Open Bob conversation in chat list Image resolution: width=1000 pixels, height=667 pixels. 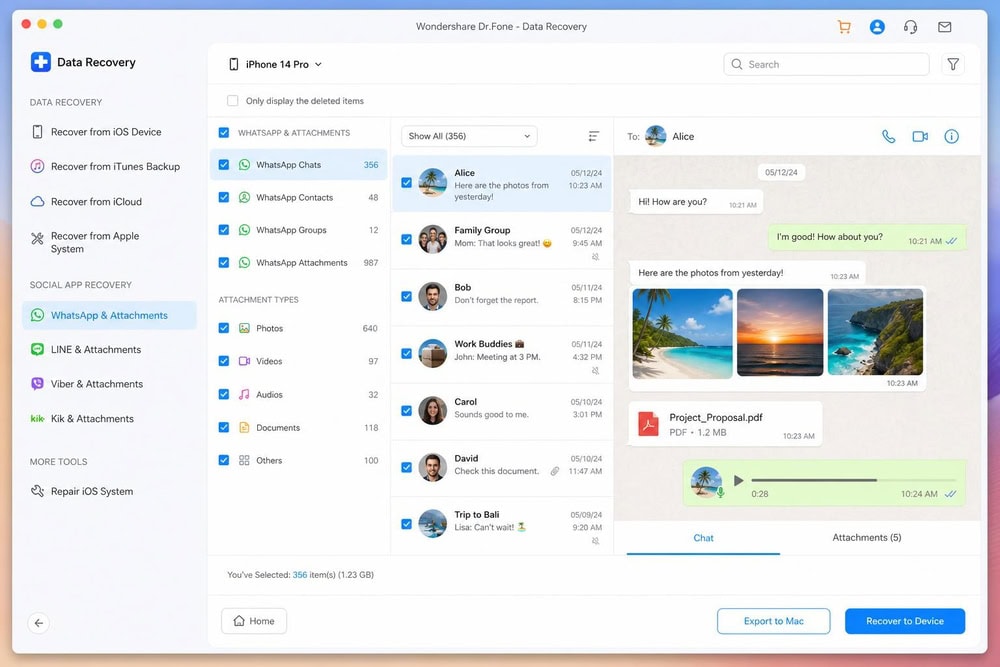[502, 297]
